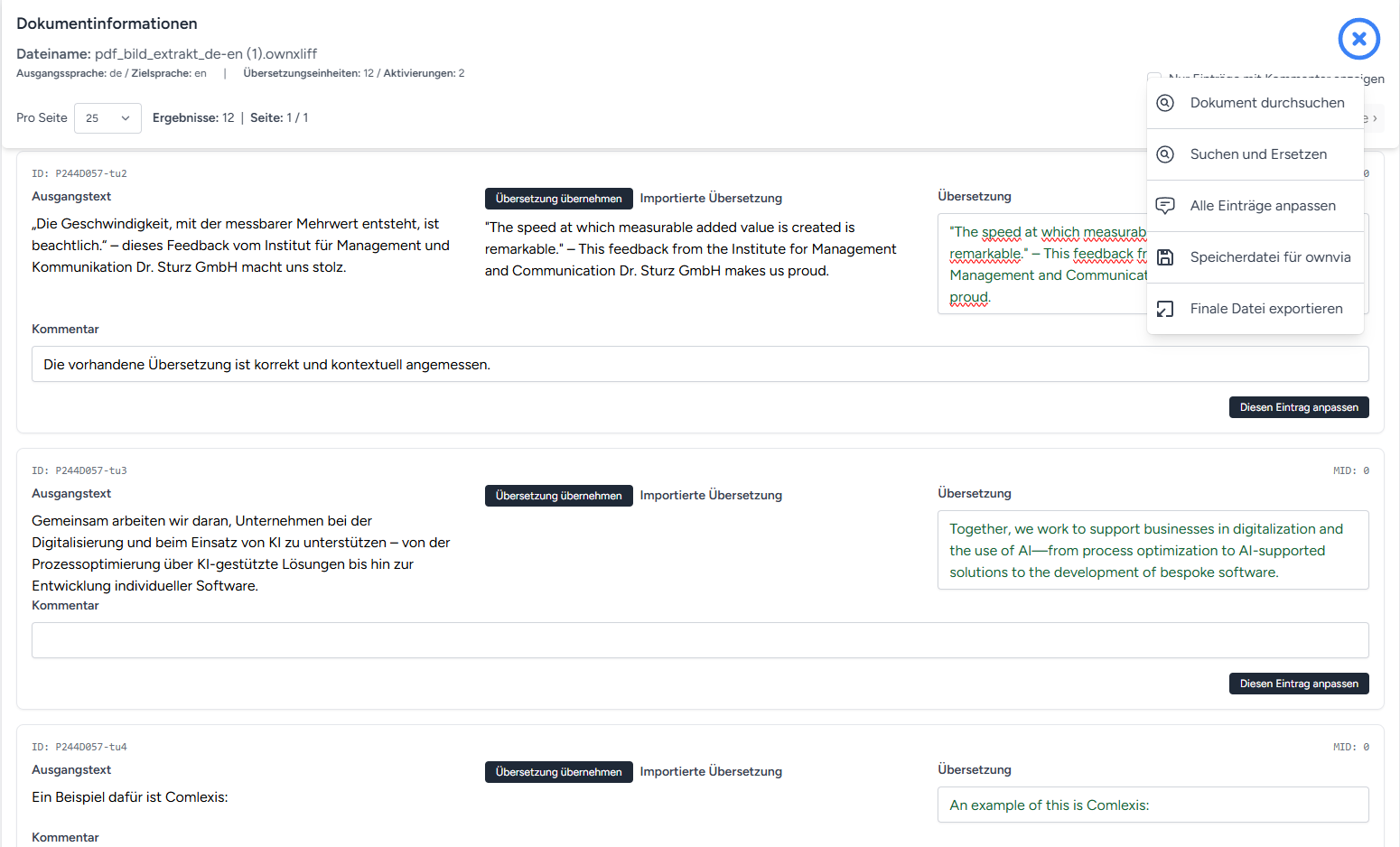Click the magnifier icon beside Dokument durchsuchen
Image resolution: width=1400 pixels, height=847 pixels.
[1165, 103]
